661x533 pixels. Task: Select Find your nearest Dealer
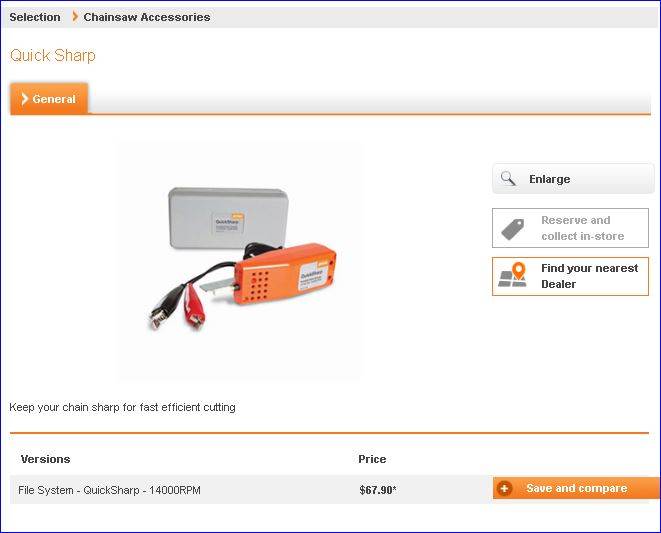588,276
